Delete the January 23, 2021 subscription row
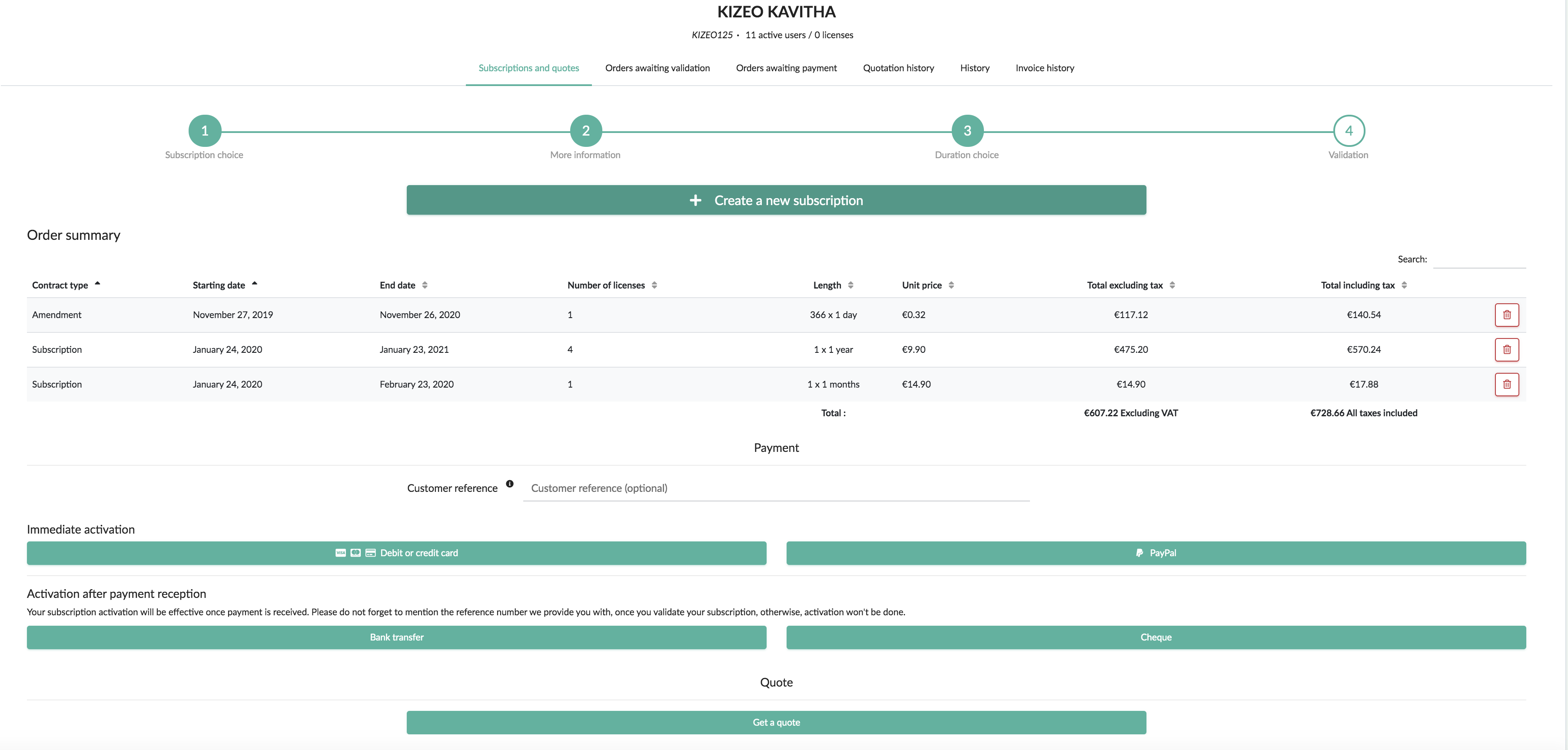Viewport: 1568px width, 750px height. tap(1507, 349)
